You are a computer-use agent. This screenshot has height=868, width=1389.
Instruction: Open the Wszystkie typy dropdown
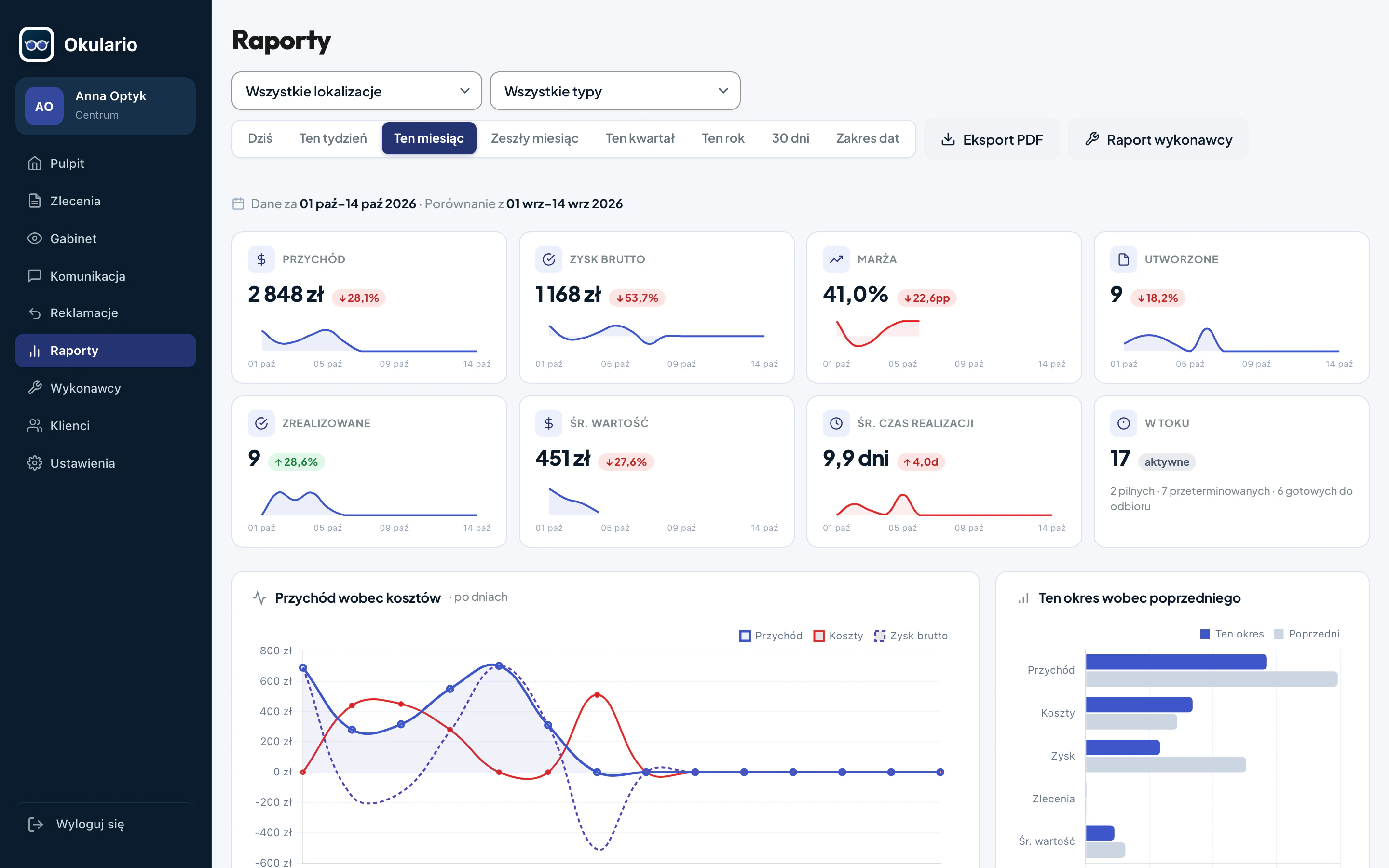click(615, 91)
